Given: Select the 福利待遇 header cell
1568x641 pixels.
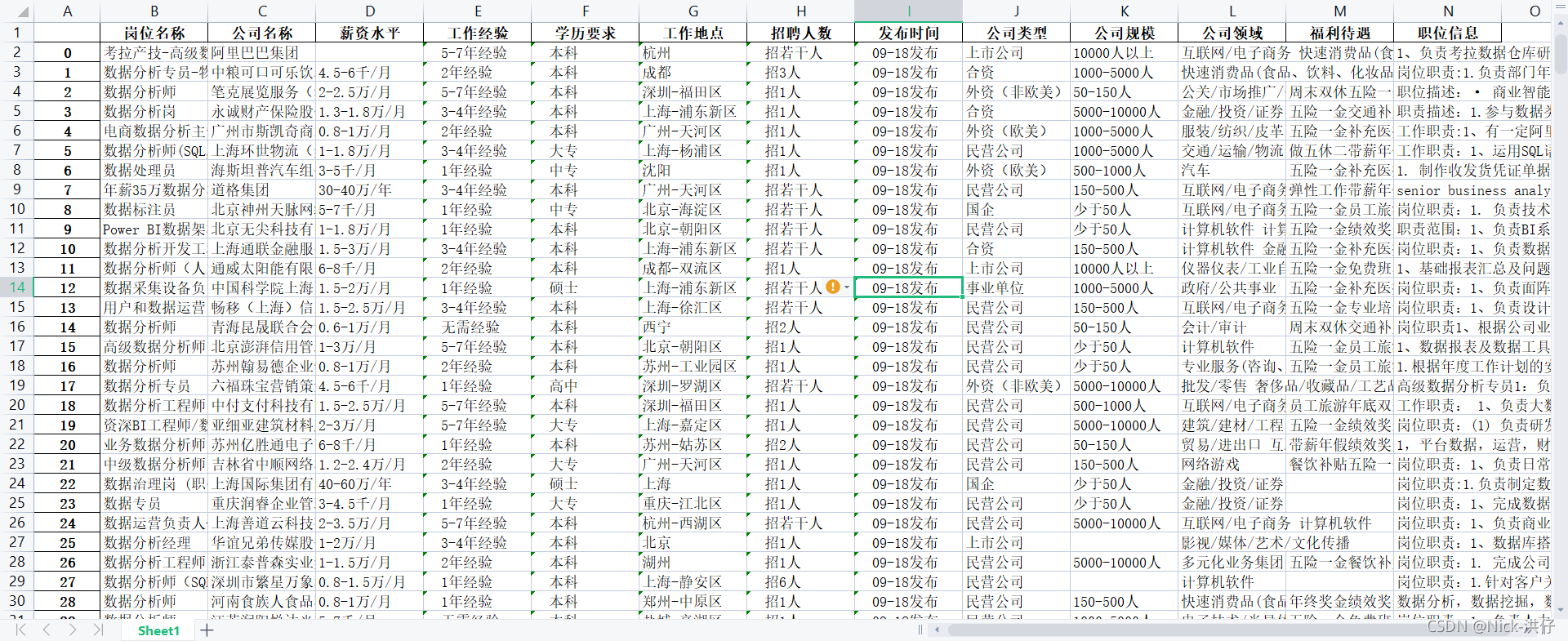Looking at the screenshot, I should pyautogui.click(x=1340, y=33).
